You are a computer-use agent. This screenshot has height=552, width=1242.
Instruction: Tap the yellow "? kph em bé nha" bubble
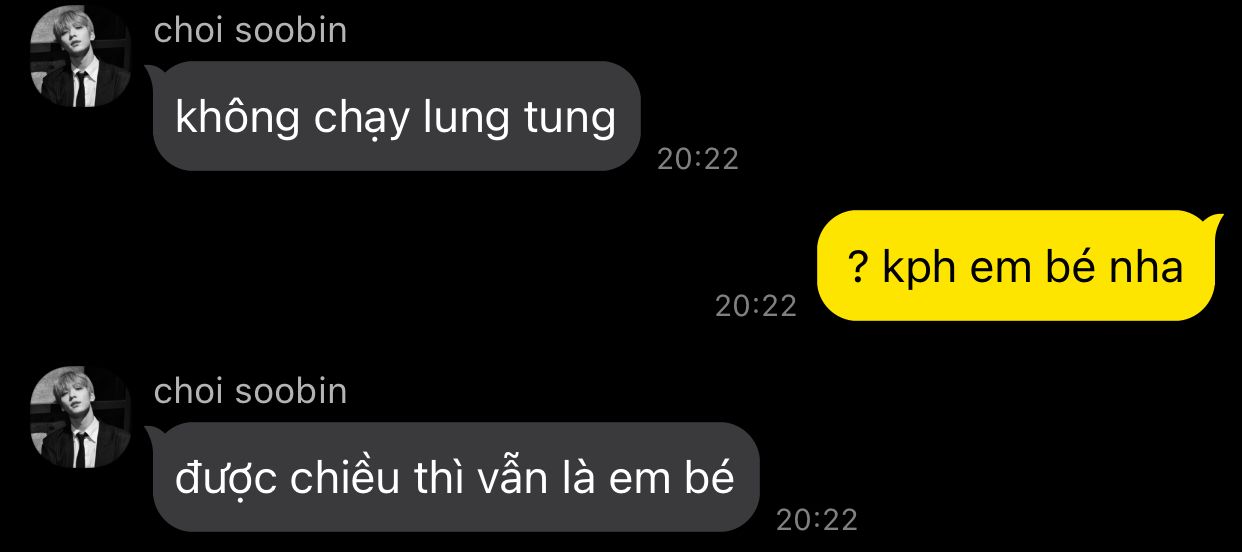point(1016,266)
